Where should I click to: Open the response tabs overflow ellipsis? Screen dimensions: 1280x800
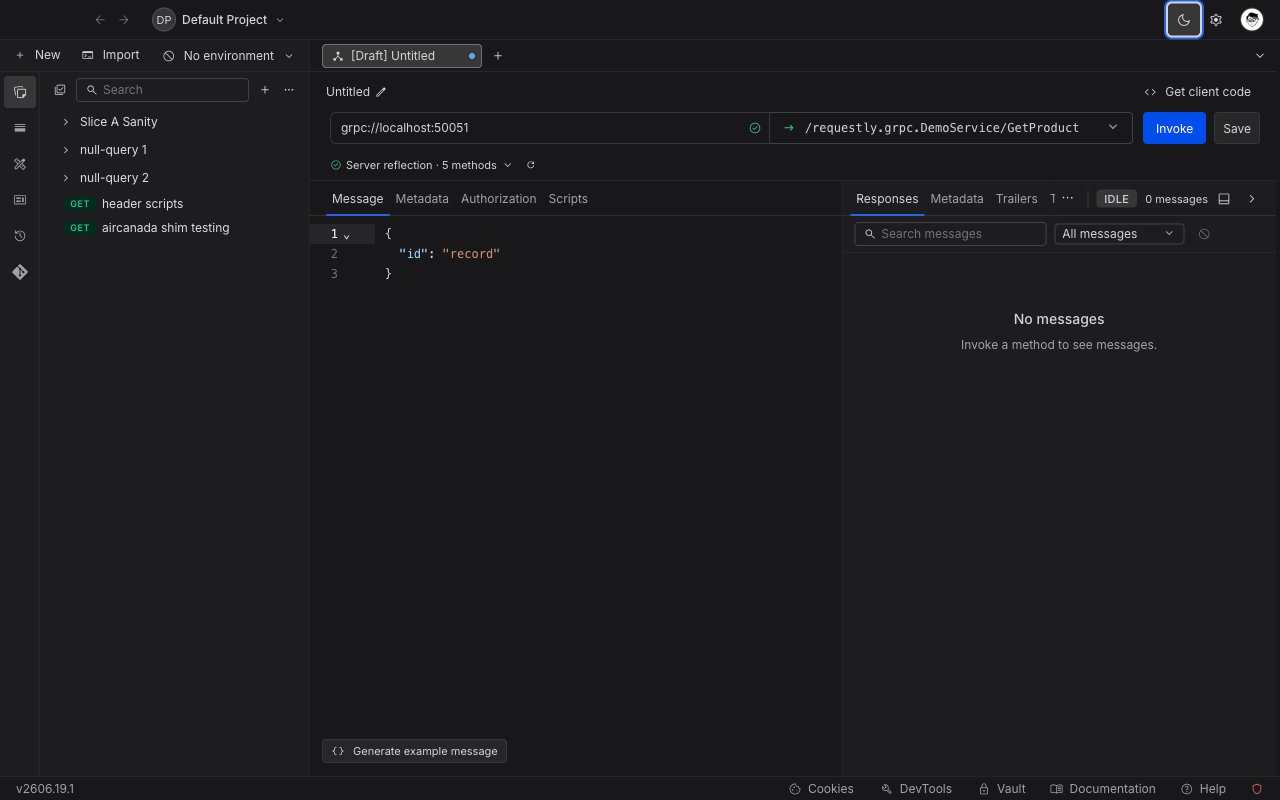pos(1068,199)
